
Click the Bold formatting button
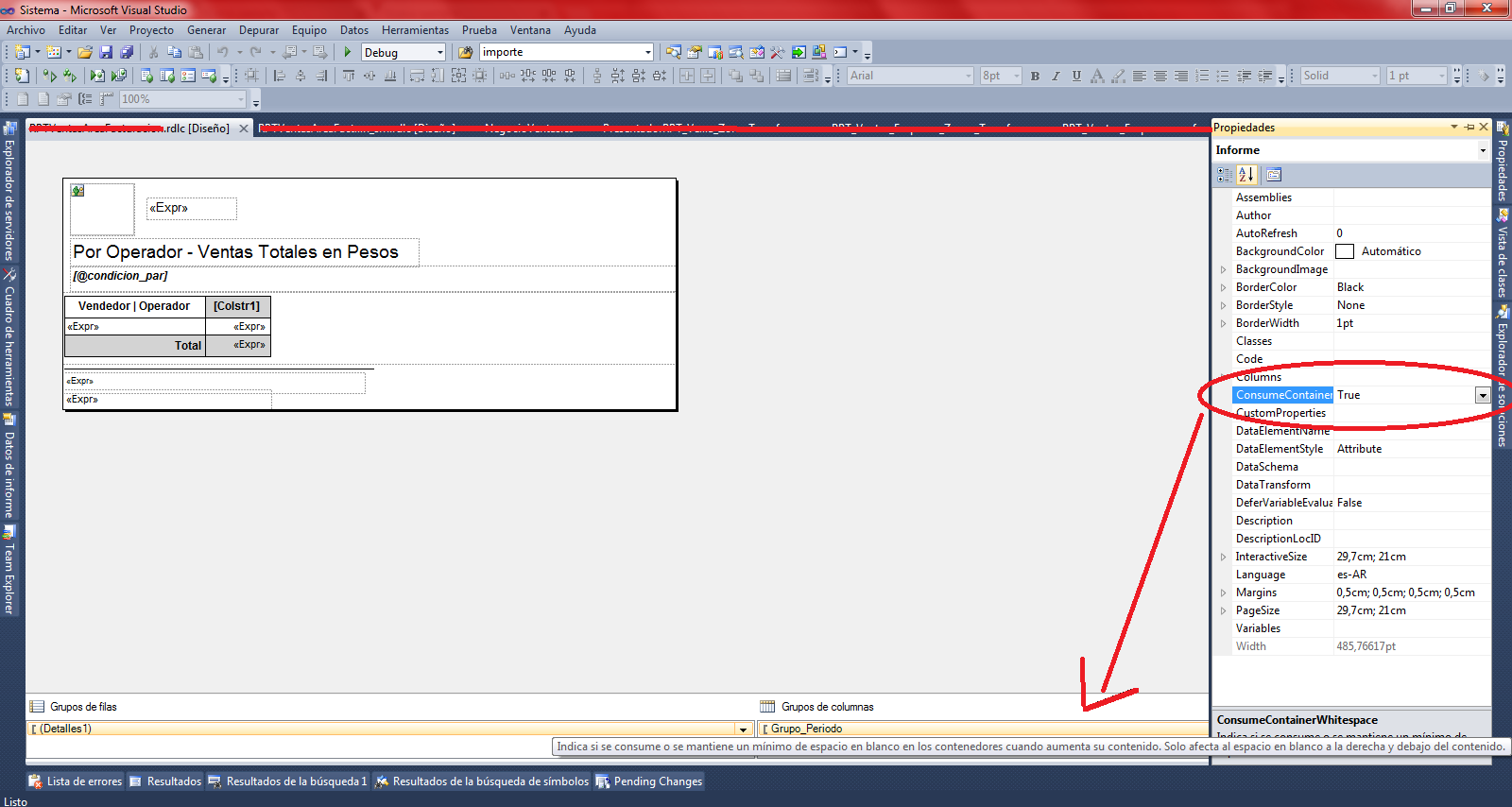[x=1035, y=76]
